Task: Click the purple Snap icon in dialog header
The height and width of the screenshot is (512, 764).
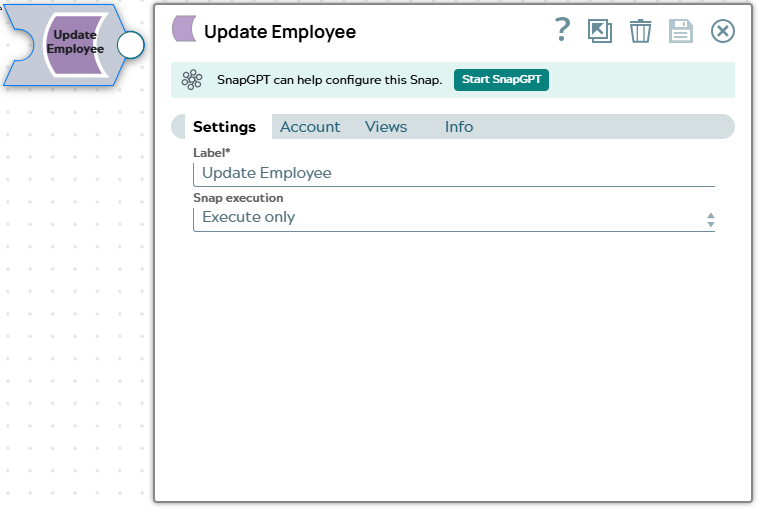Action: 184,29
